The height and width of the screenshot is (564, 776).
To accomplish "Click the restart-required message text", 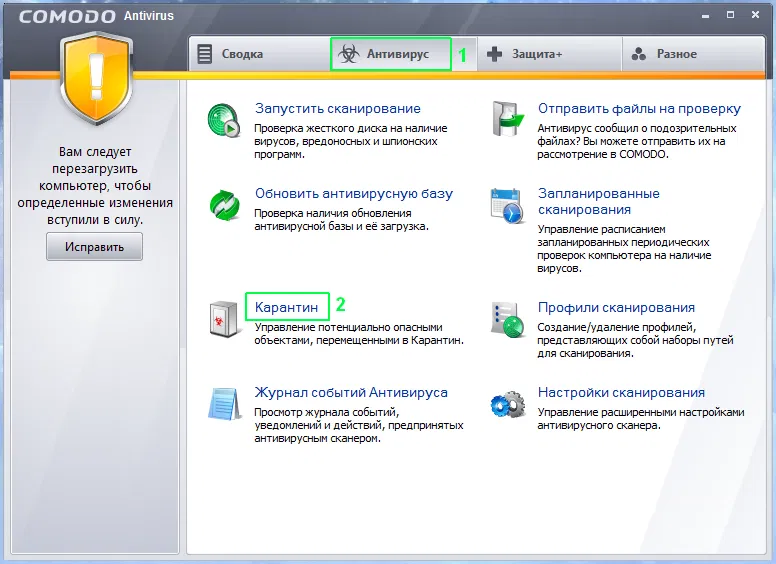I will (x=95, y=186).
